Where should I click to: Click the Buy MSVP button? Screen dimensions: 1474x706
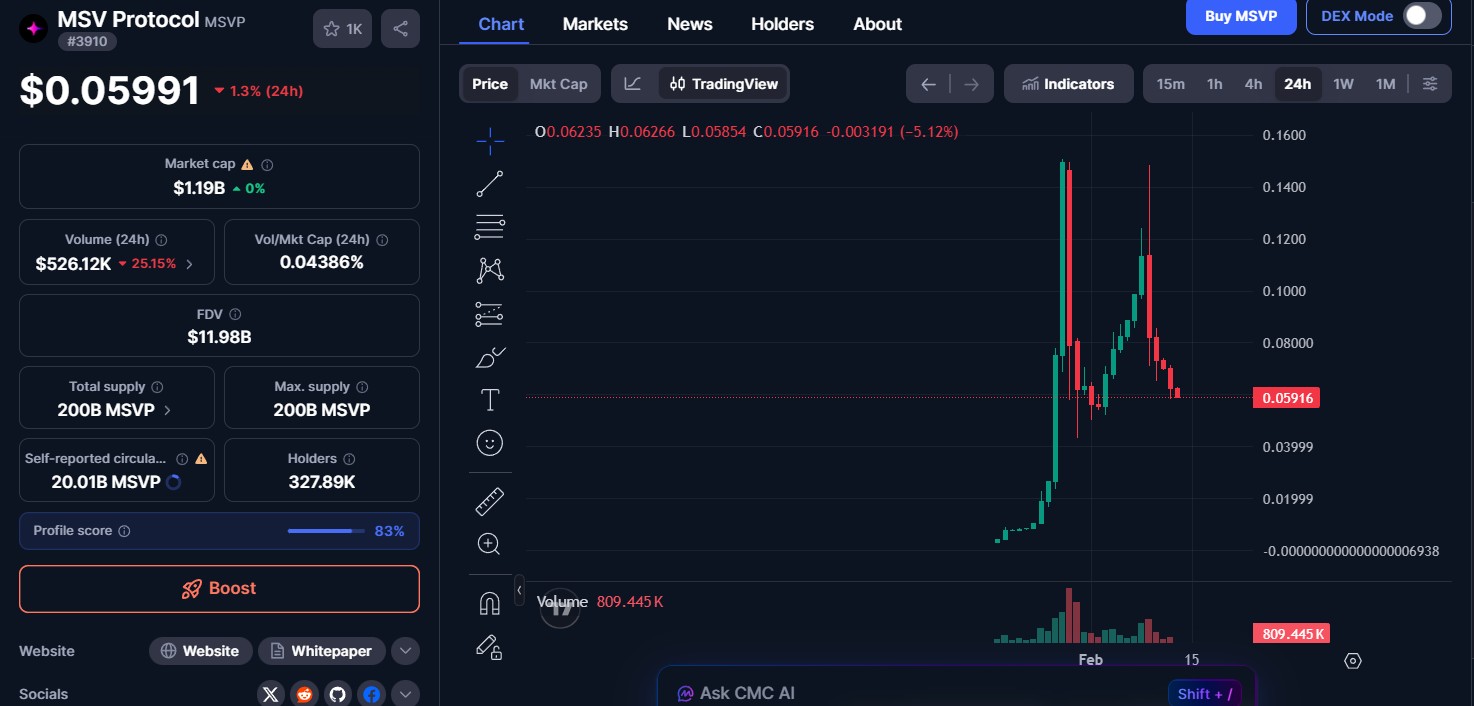coord(1241,16)
